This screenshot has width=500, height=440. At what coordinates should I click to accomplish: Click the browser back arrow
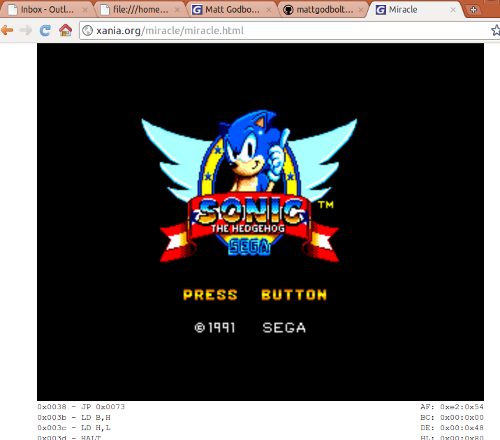(x=7, y=31)
